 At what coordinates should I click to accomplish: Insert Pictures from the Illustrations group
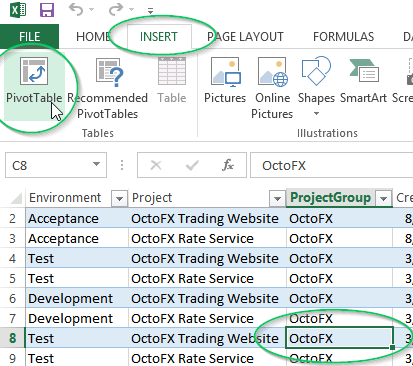click(x=225, y=80)
